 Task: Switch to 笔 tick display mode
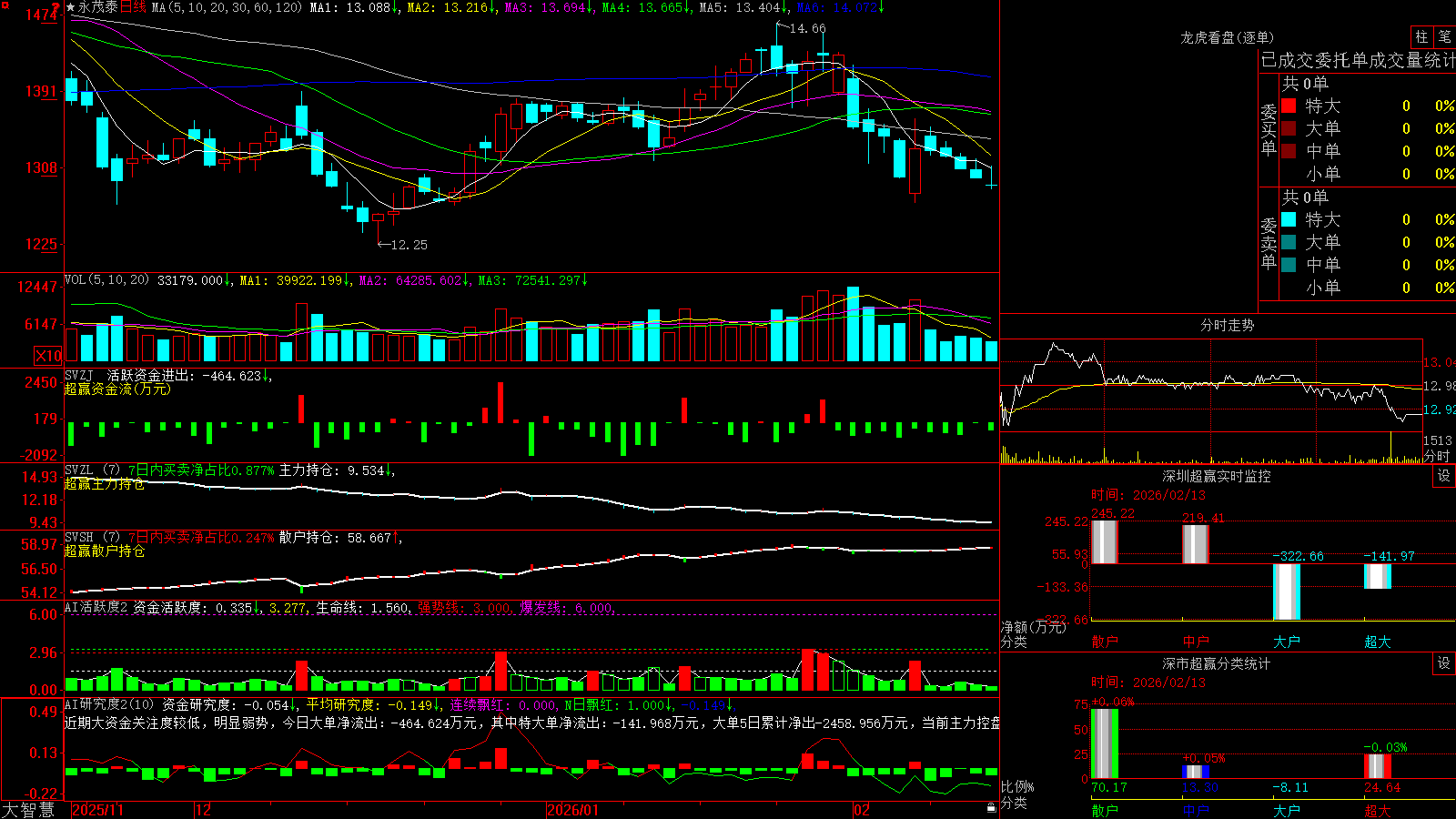[x=1444, y=36]
